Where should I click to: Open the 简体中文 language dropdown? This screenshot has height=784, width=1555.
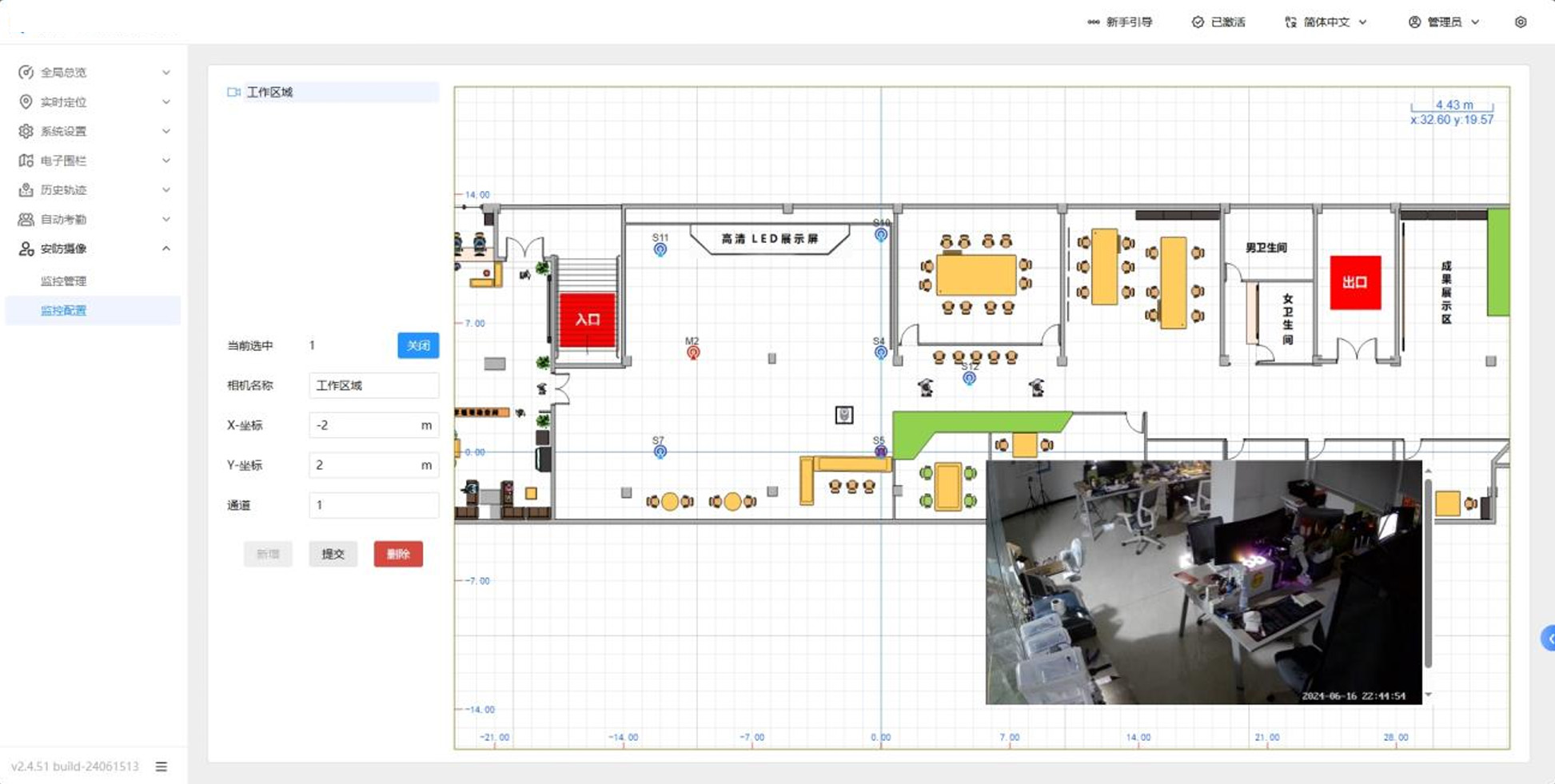tap(1326, 22)
